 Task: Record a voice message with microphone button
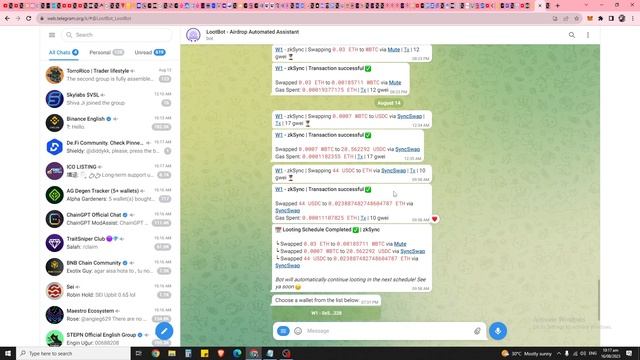[x=498, y=331]
